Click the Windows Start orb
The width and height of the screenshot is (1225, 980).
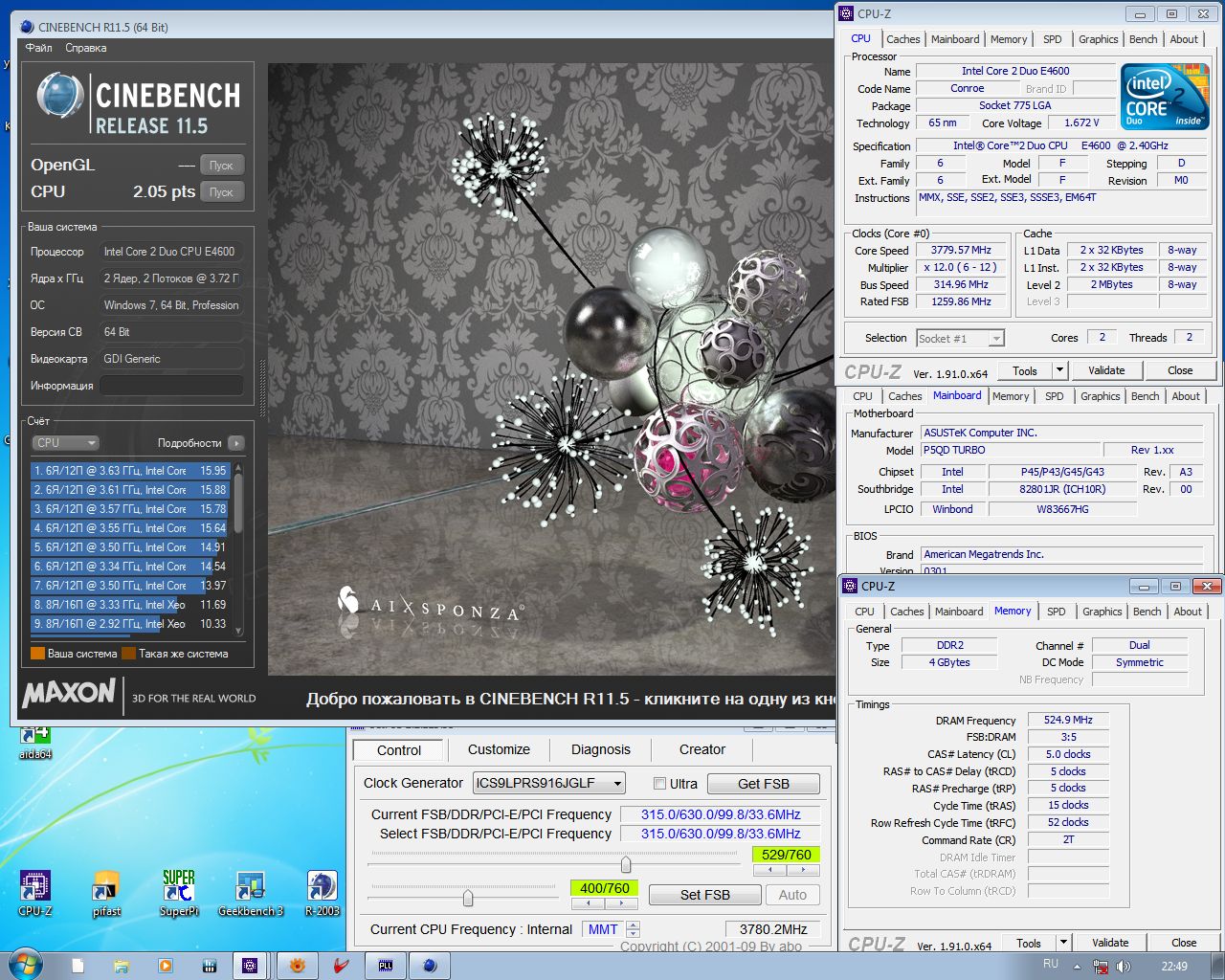[24, 965]
